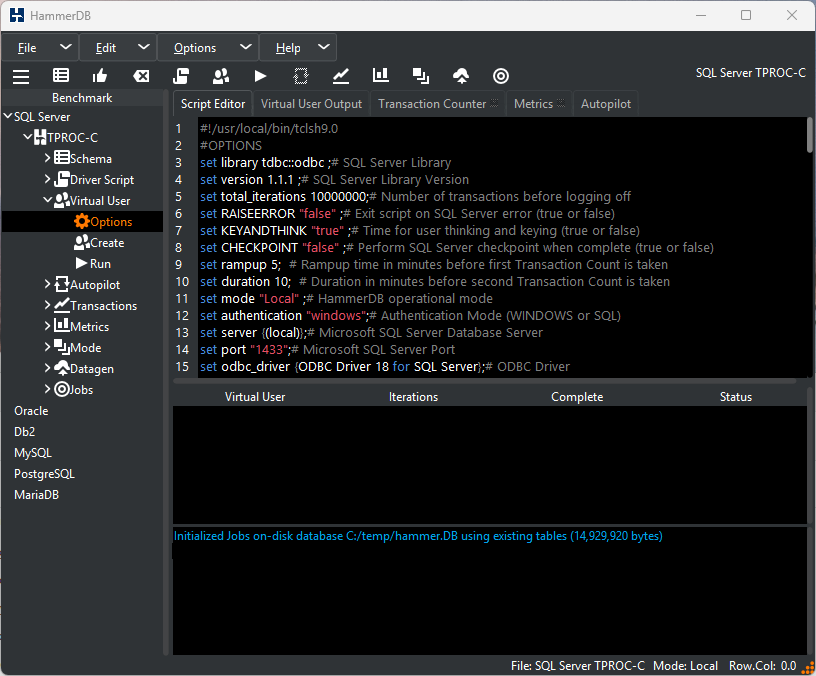
Task: Expand the Datagen tree node
Action: point(48,368)
